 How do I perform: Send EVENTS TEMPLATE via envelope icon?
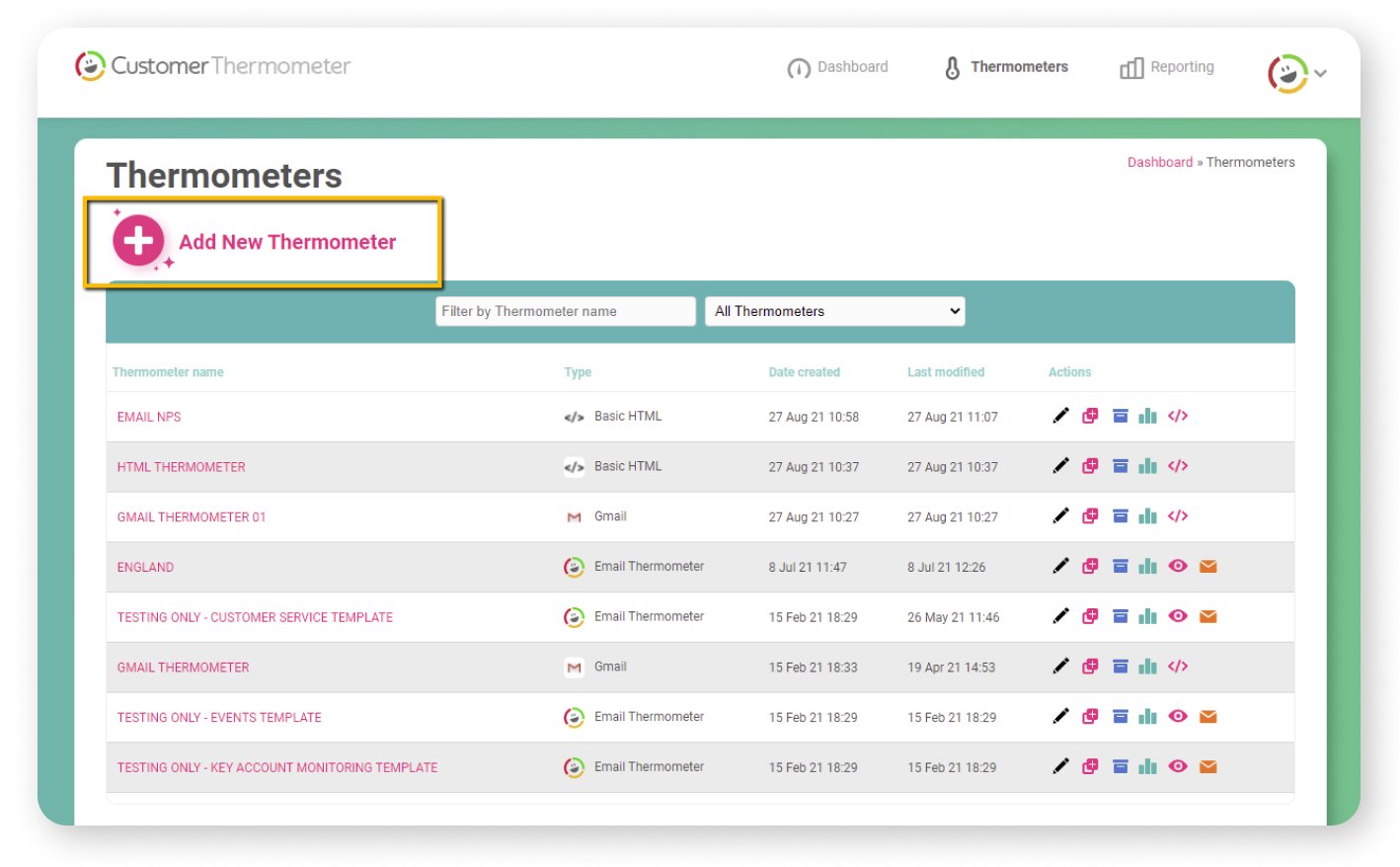(x=1207, y=716)
